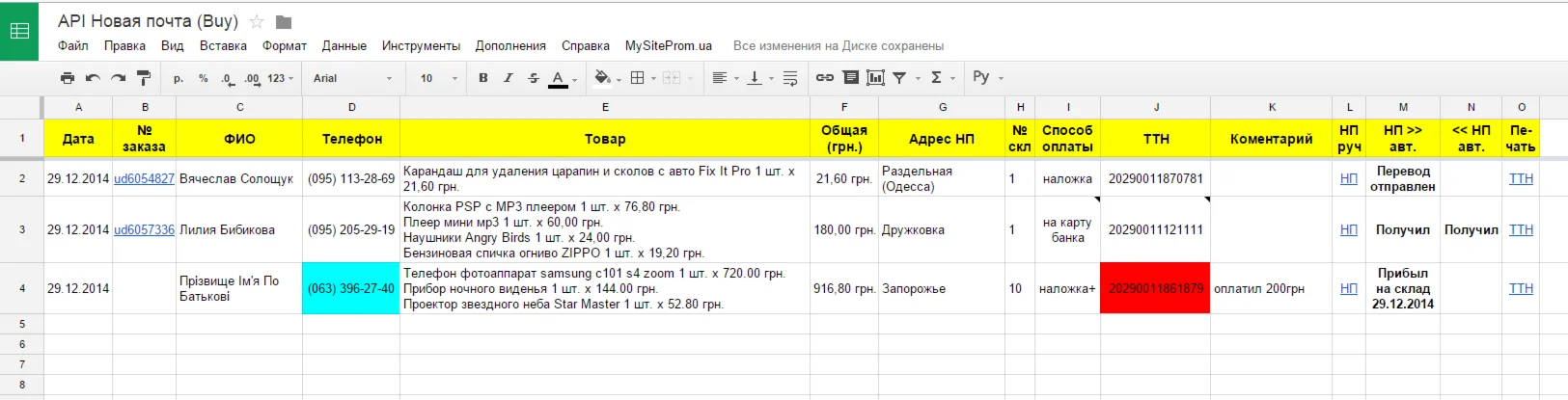Toggle text wrapping
This screenshot has width=1568, height=400.
pos(790,78)
